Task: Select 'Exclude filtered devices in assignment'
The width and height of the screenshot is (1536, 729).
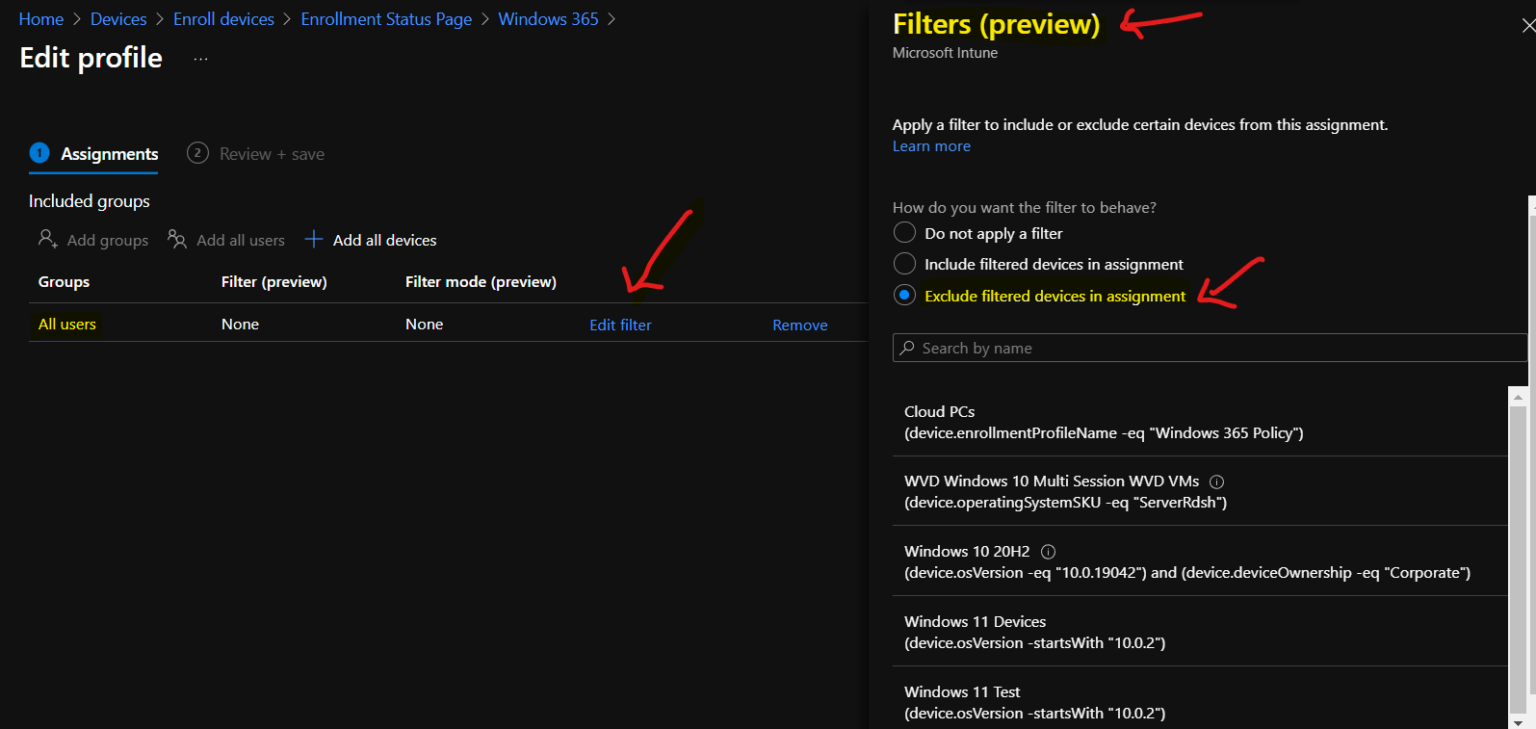Action: [904, 294]
